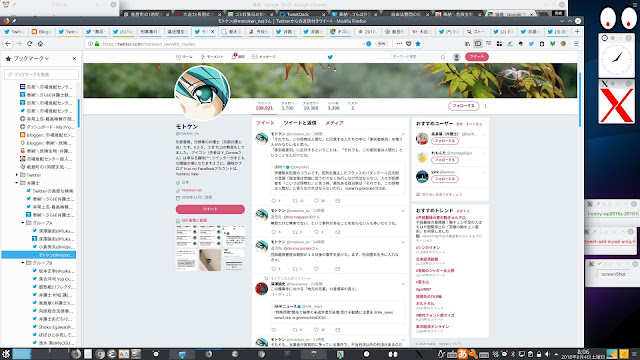Collapse the グループB bookmark folder

23,263
